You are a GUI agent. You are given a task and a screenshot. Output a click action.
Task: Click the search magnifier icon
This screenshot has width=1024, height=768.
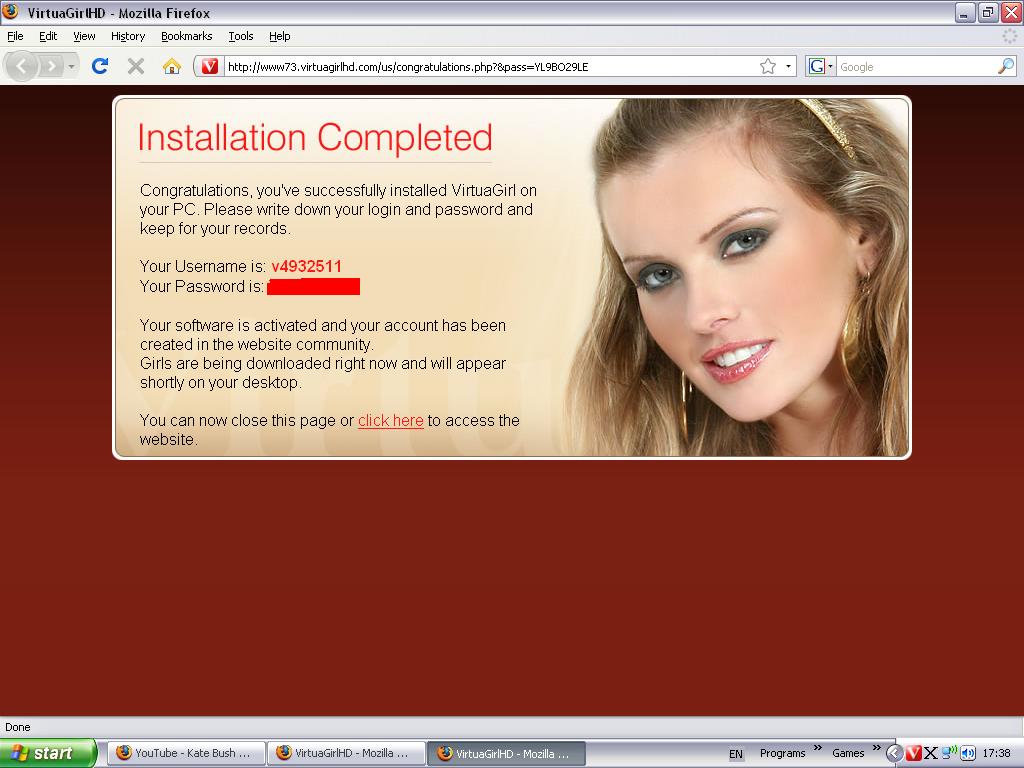point(1005,66)
